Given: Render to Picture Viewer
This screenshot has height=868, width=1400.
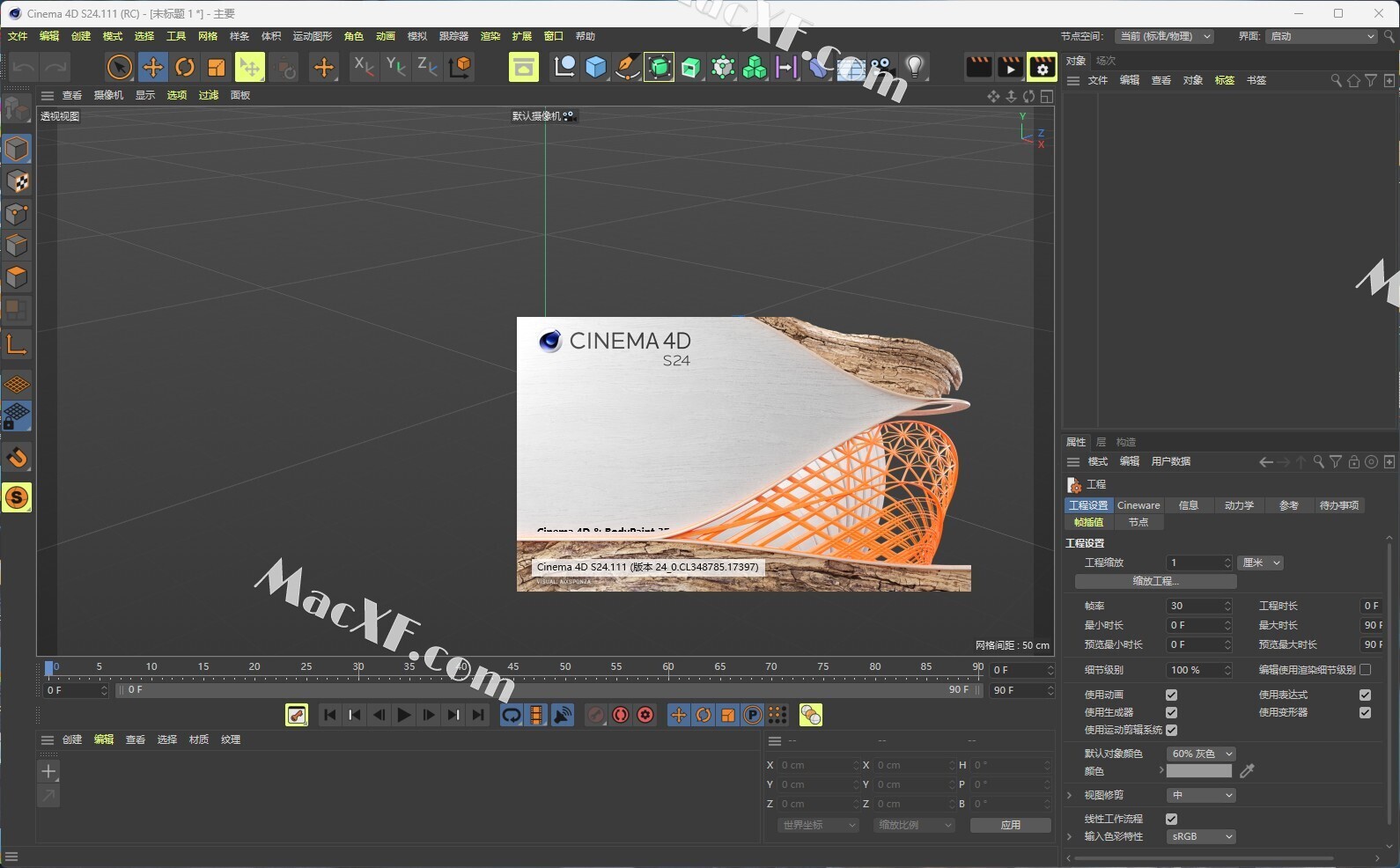Looking at the screenshot, I should coord(1010,68).
